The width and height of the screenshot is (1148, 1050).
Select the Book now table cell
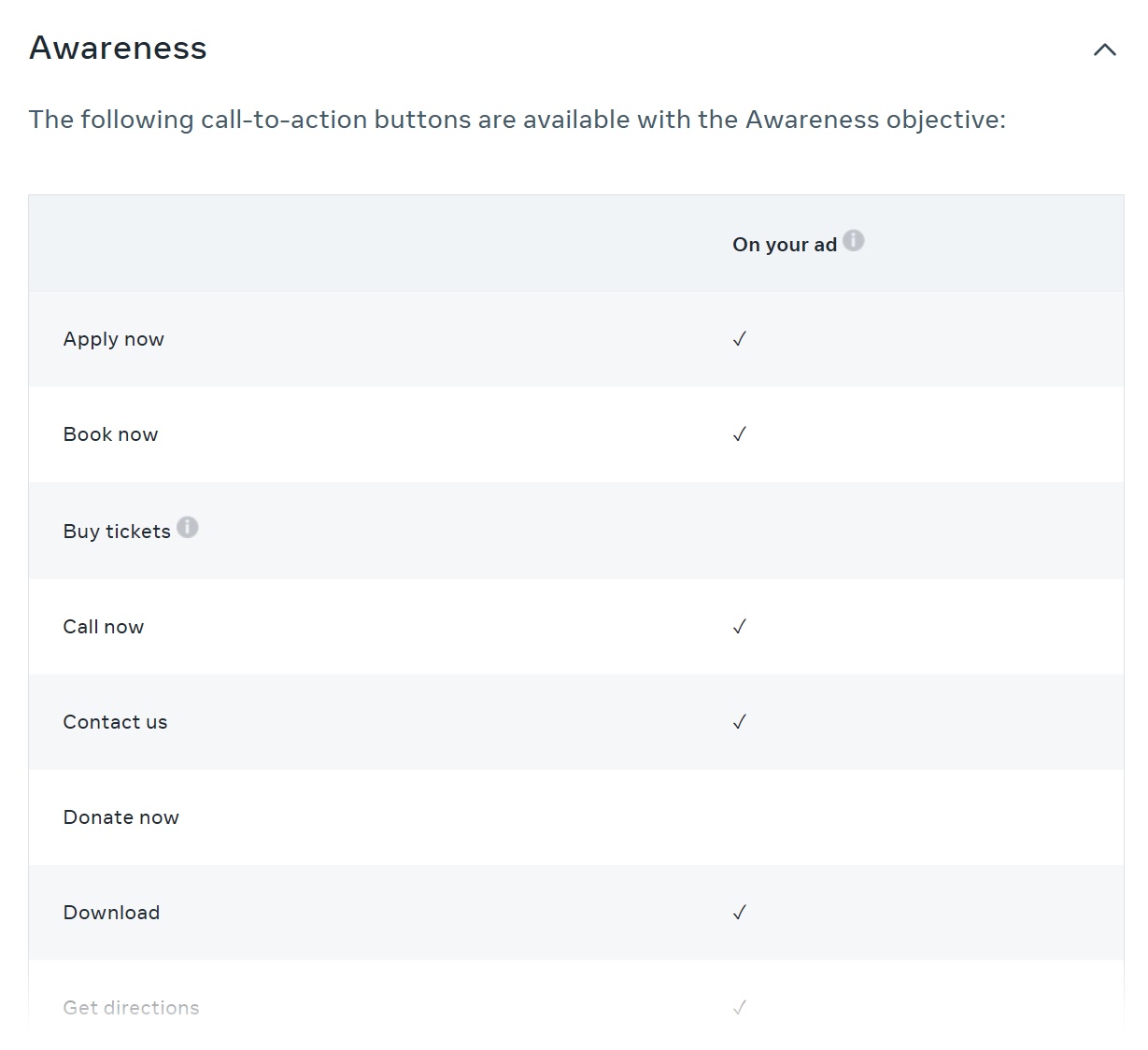pos(110,434)
